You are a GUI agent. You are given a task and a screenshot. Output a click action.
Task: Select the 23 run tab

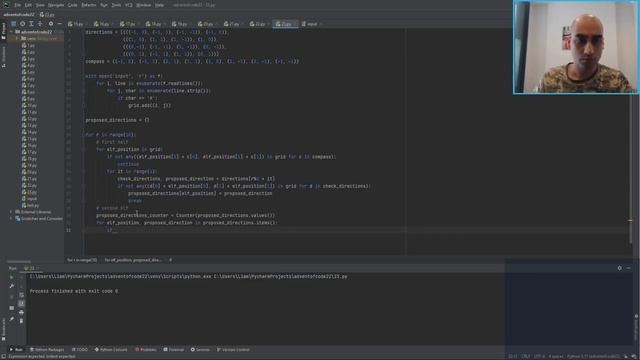[x=31, y=268]
